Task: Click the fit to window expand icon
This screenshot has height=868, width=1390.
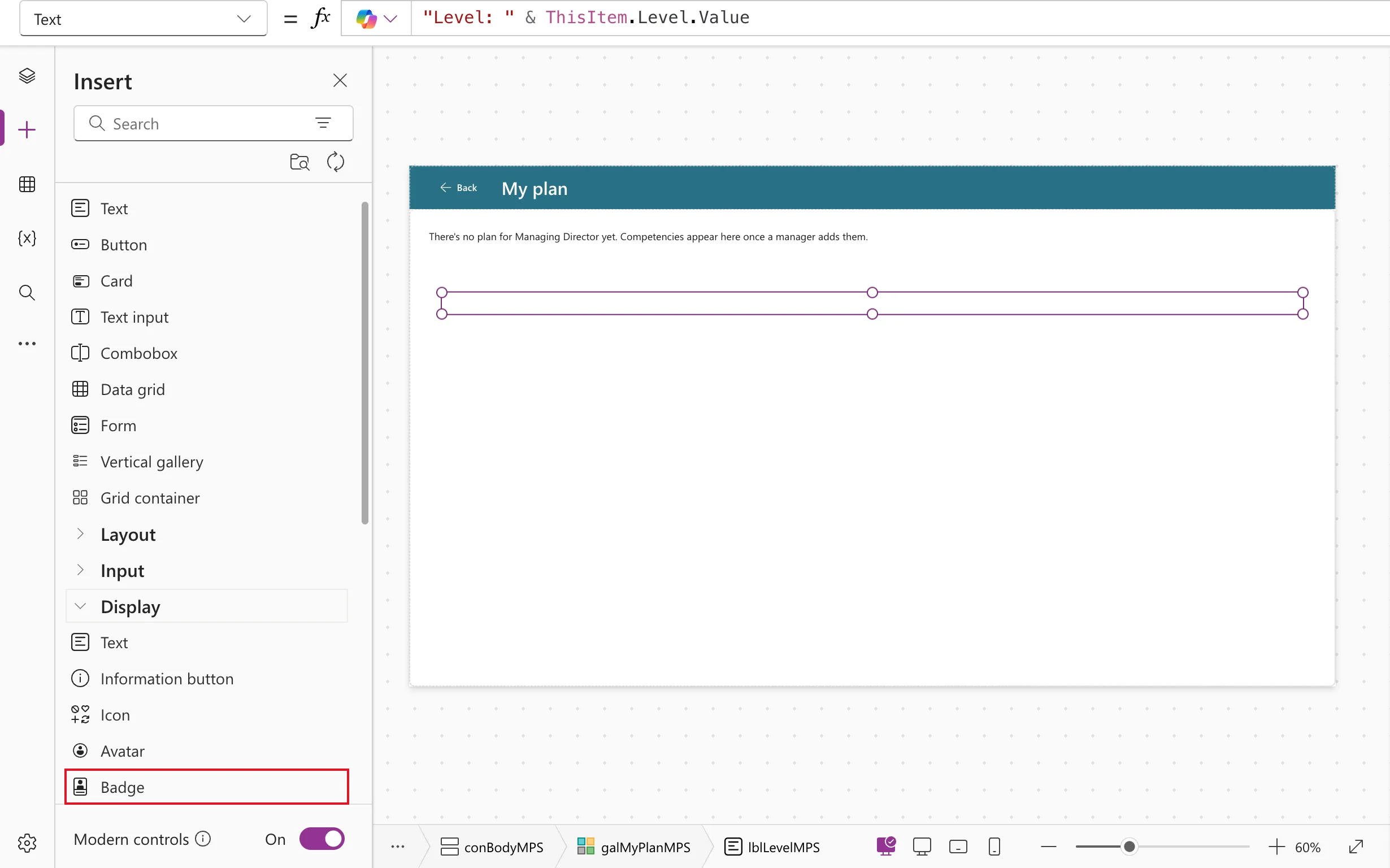Action: coord(1356,846)
